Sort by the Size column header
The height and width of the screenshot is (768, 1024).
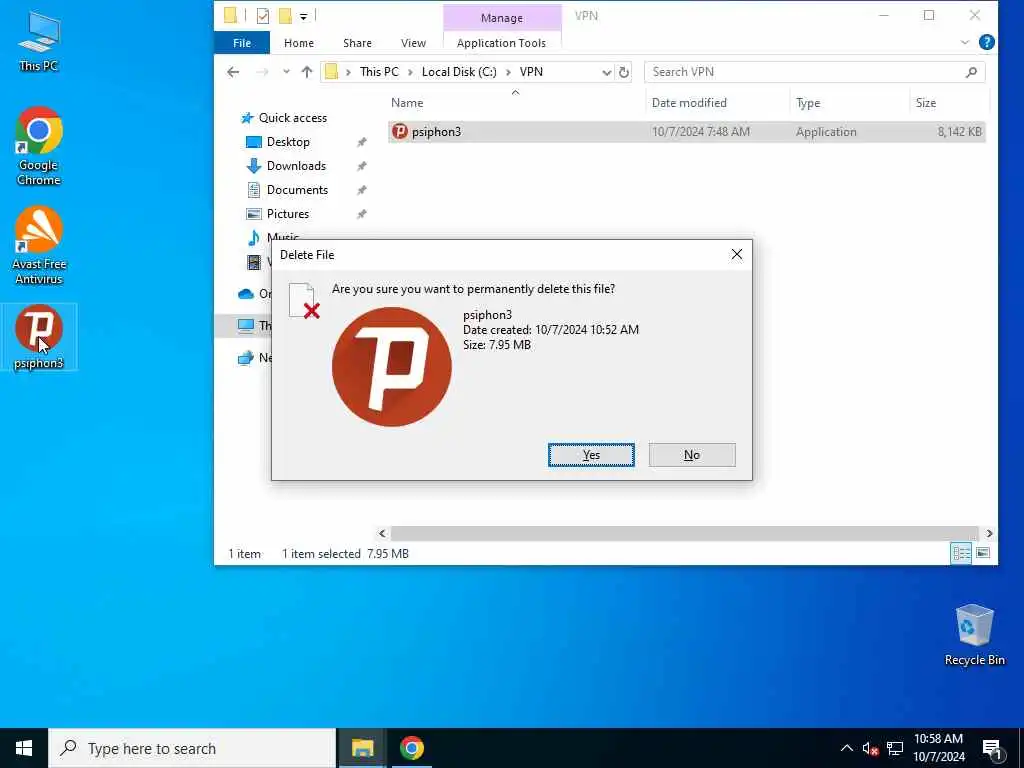[x=925, y=103]
